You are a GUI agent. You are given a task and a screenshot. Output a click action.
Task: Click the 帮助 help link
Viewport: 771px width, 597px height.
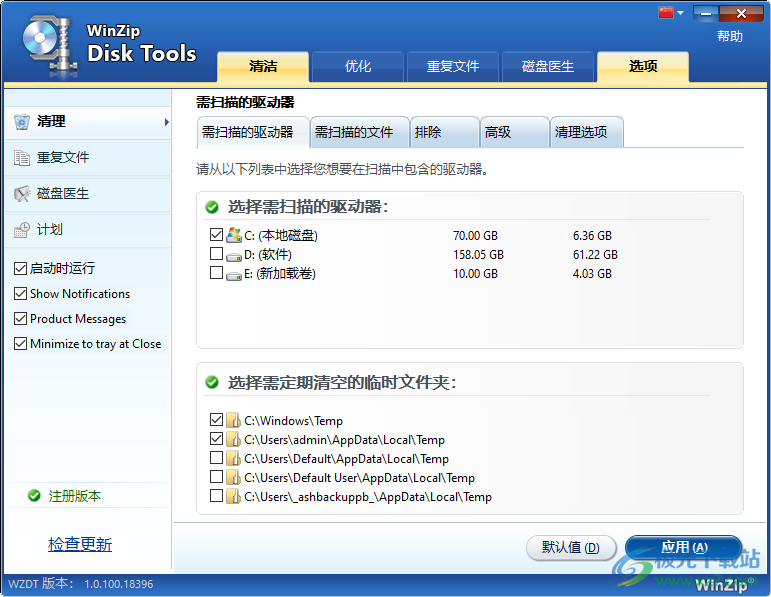point(729,36)
